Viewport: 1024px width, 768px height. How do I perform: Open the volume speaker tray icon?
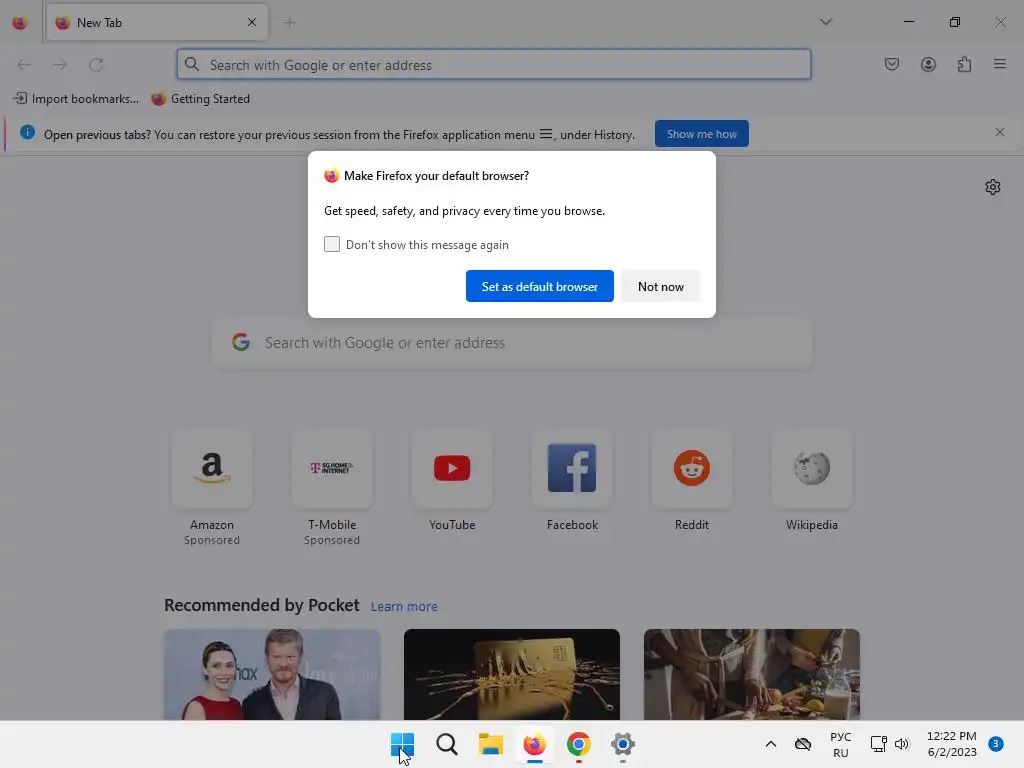pyautogui.click(x=902, y=744)
